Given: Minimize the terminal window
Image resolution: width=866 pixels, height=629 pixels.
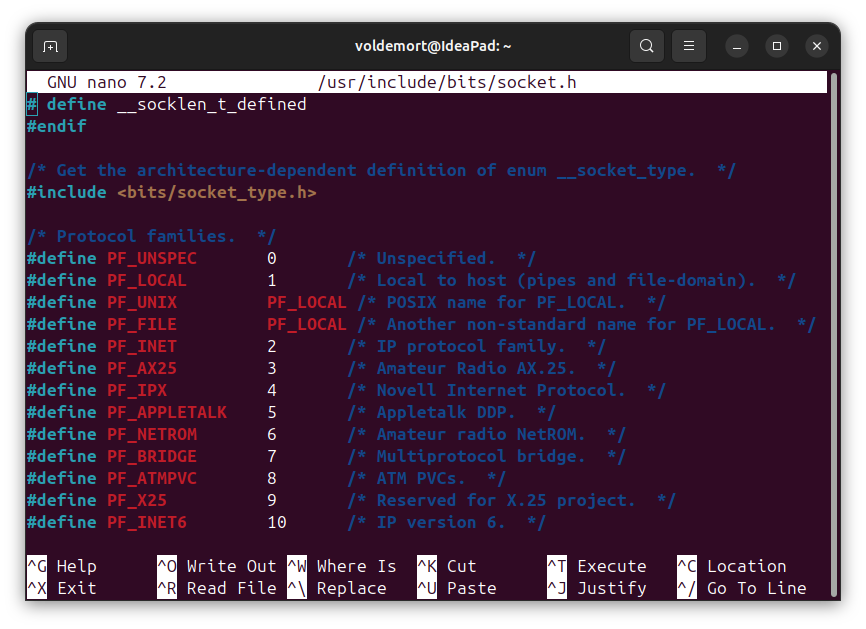Looking at the screenshot, I should tap(736, 46).
